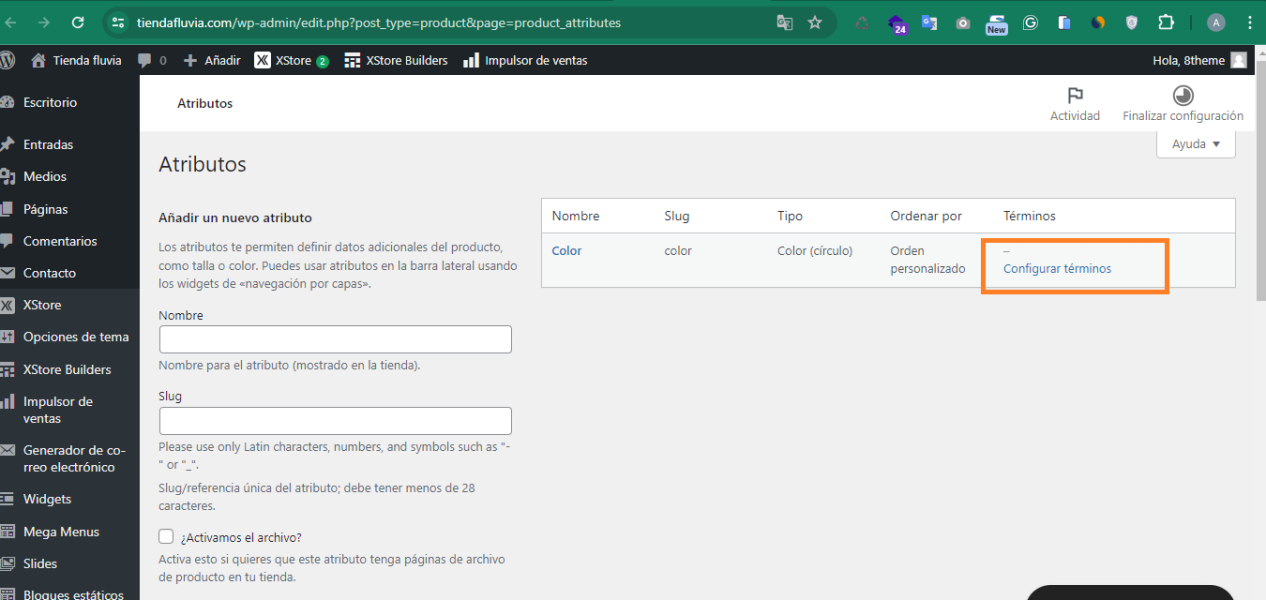Image resolution: width=1266 pixels, height=600 pixels.
Task: Open the Chrome profile avatar A
Action: (1216, 22)
